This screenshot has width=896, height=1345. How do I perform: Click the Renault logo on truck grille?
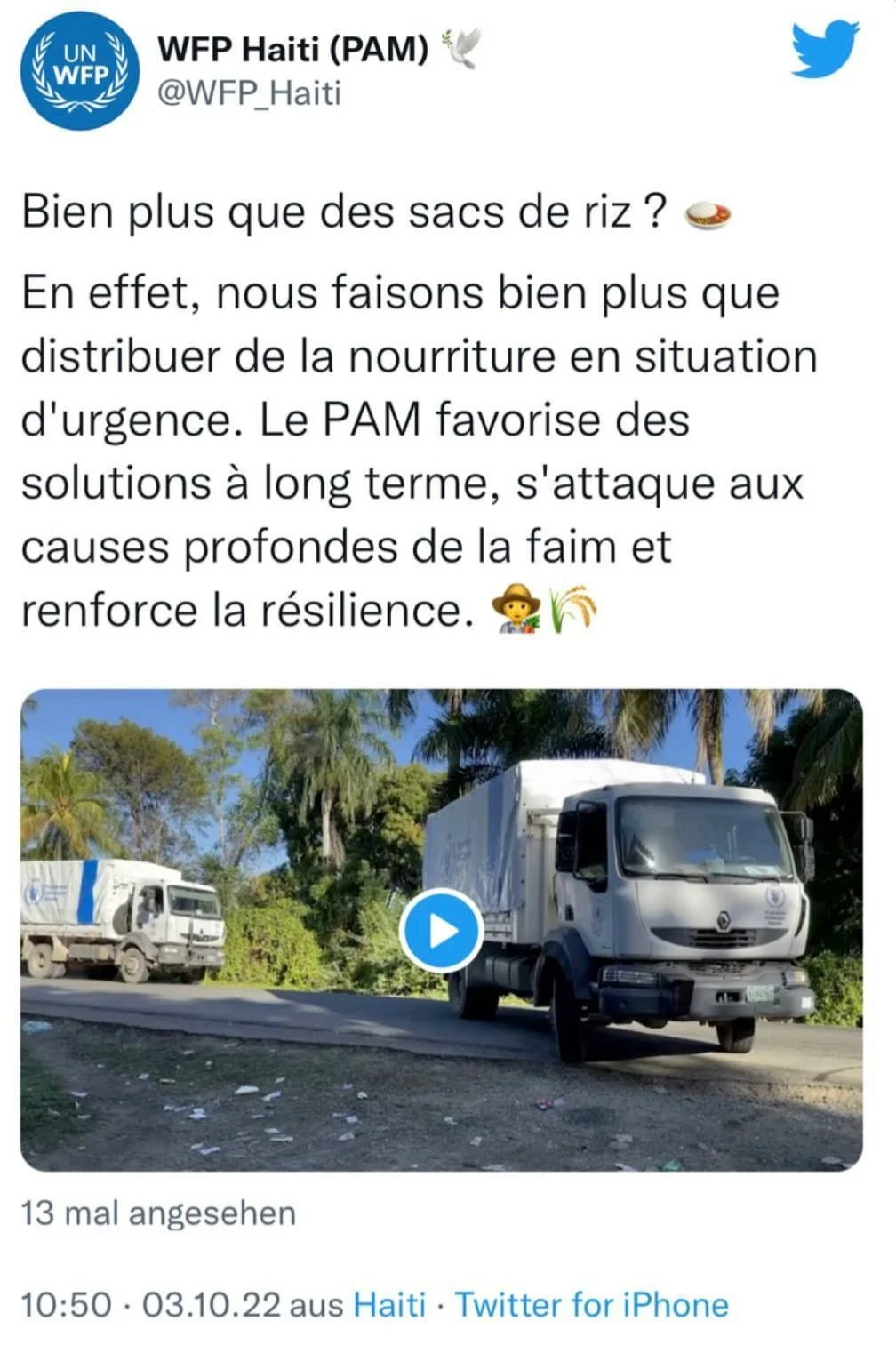click(723, 920)
